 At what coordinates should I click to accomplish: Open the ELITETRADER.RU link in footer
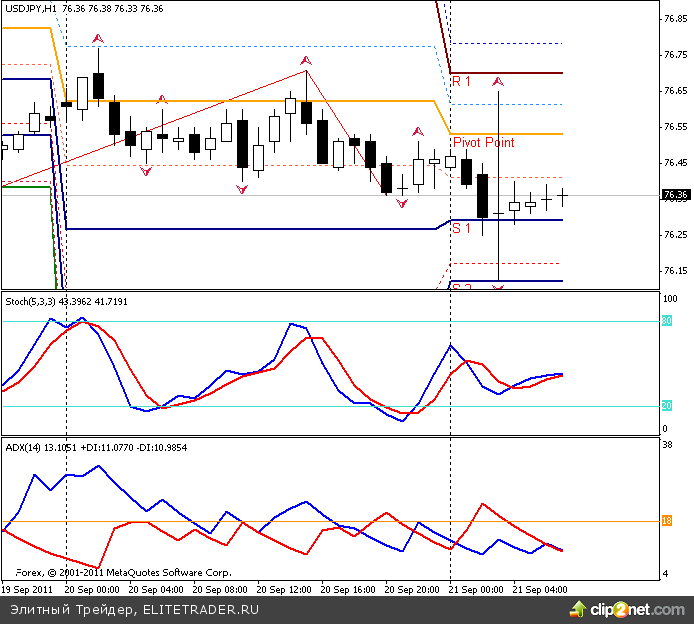pyautogui.click(x=201, y=609)
